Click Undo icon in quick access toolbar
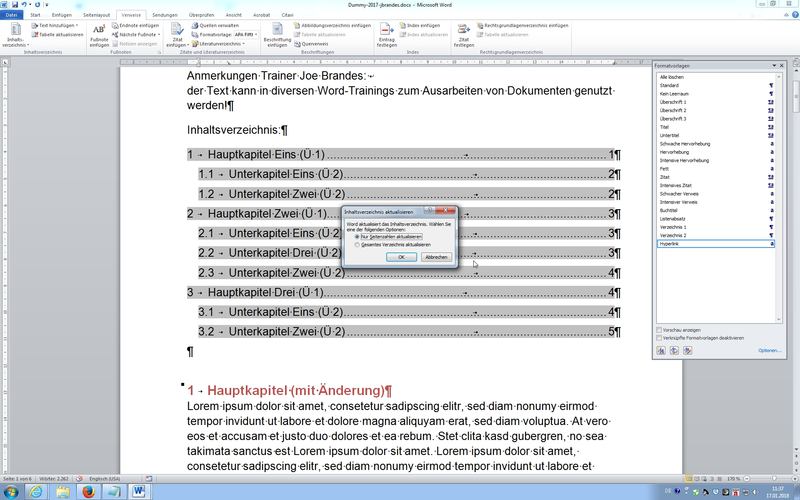The width and height of the screenshot is (800, 500). pos(23,5)
